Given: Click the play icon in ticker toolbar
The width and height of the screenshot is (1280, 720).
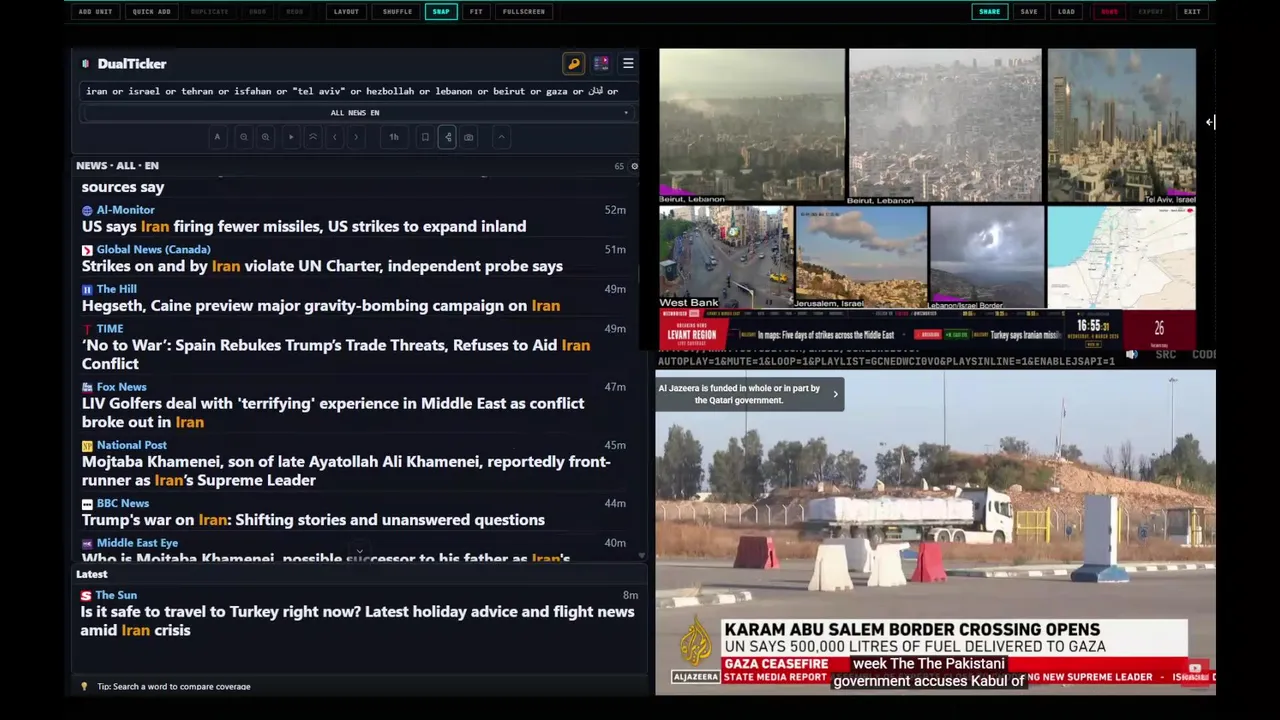Looking at the screenshot, I should (x=291, y=137).
